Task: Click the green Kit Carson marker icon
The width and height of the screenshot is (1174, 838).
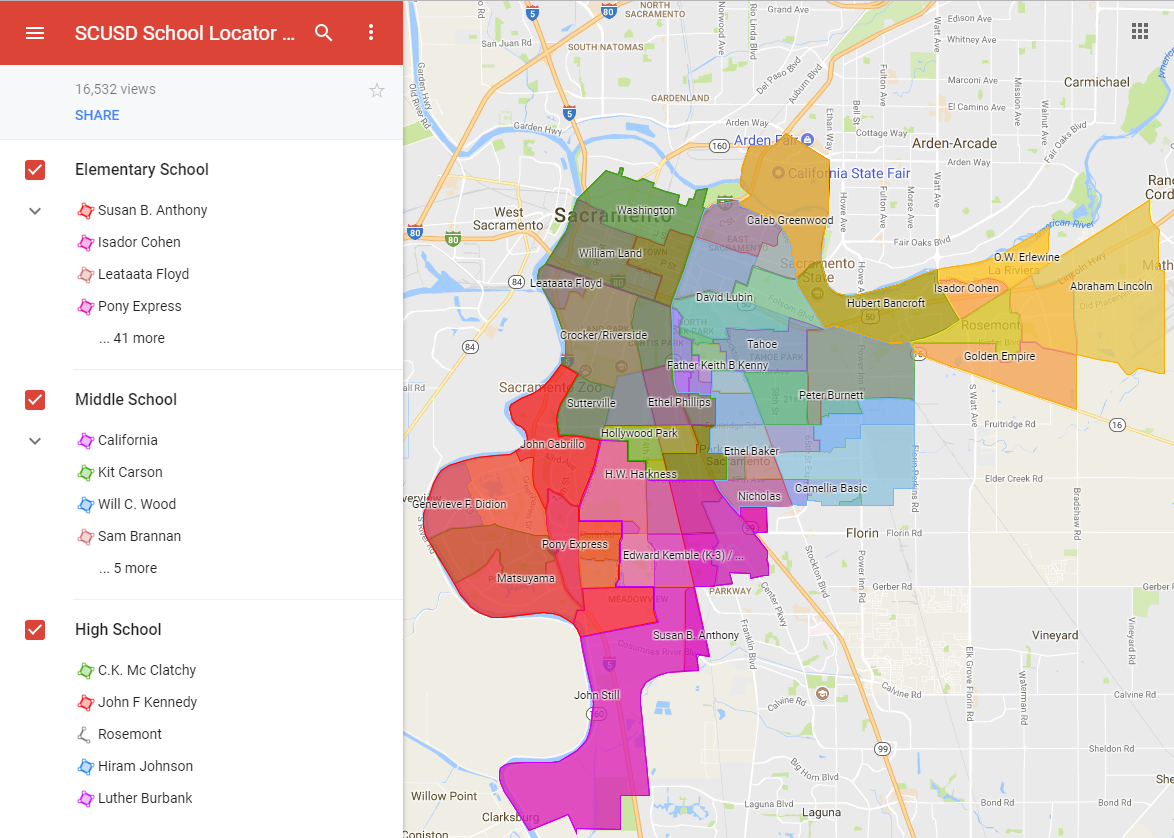Action: click(x=84, y=472)
